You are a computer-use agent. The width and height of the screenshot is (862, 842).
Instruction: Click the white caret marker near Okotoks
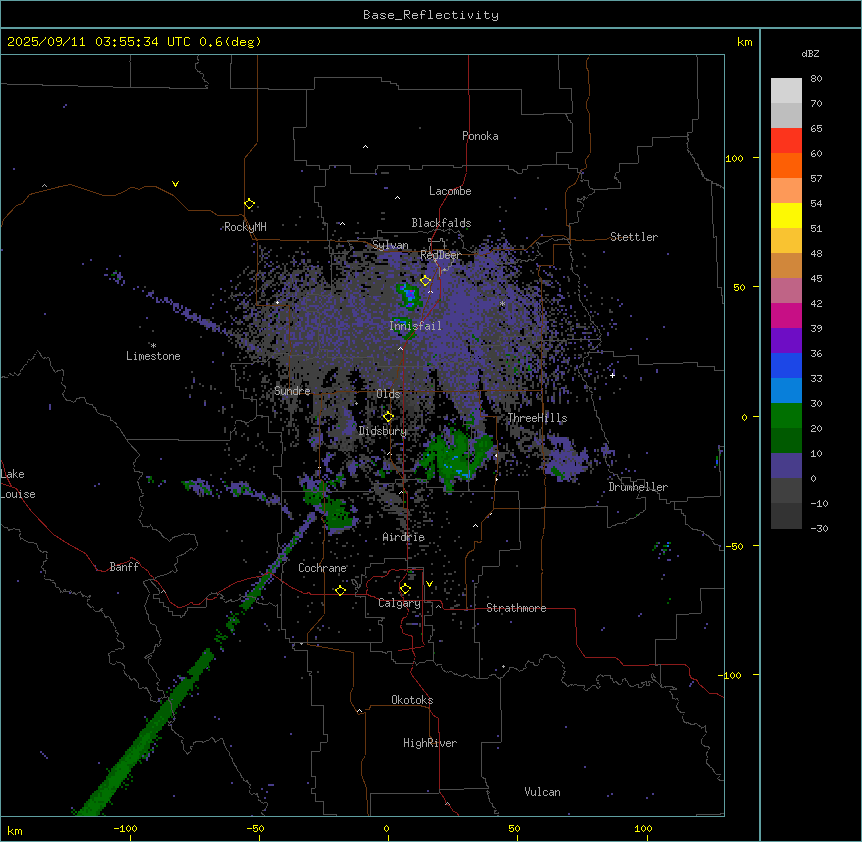click(x=360, y=711)
